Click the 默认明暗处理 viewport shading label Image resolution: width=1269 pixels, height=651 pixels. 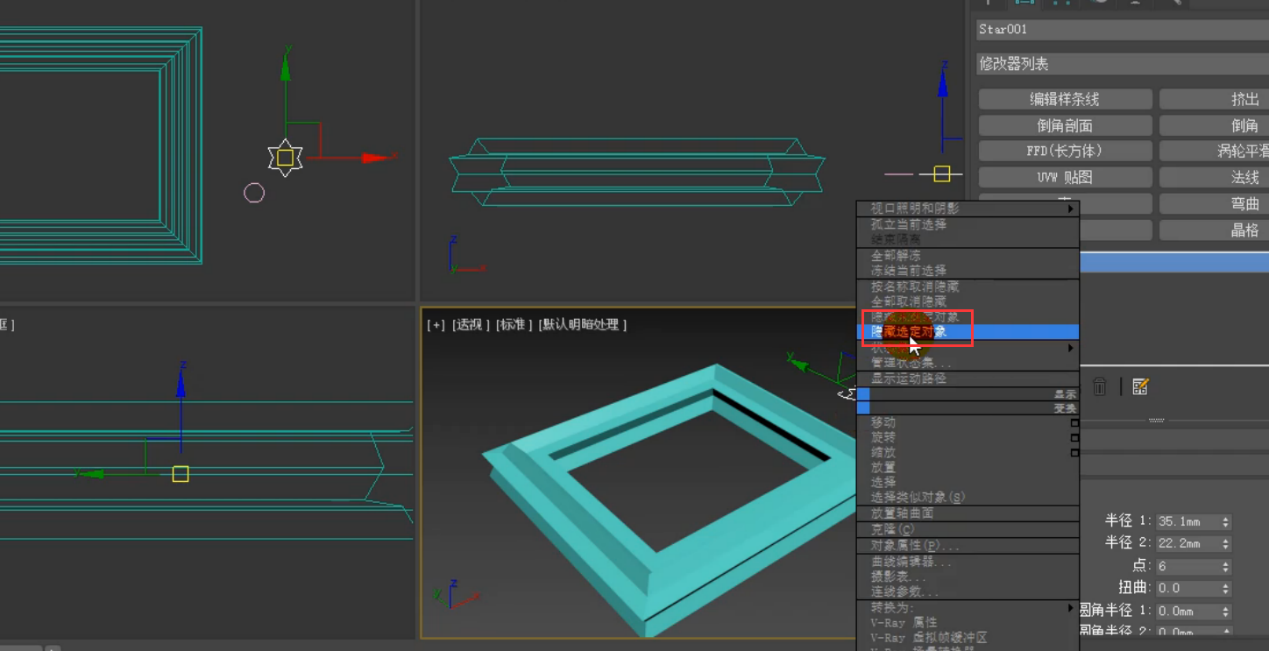click(x=583, y=325)
